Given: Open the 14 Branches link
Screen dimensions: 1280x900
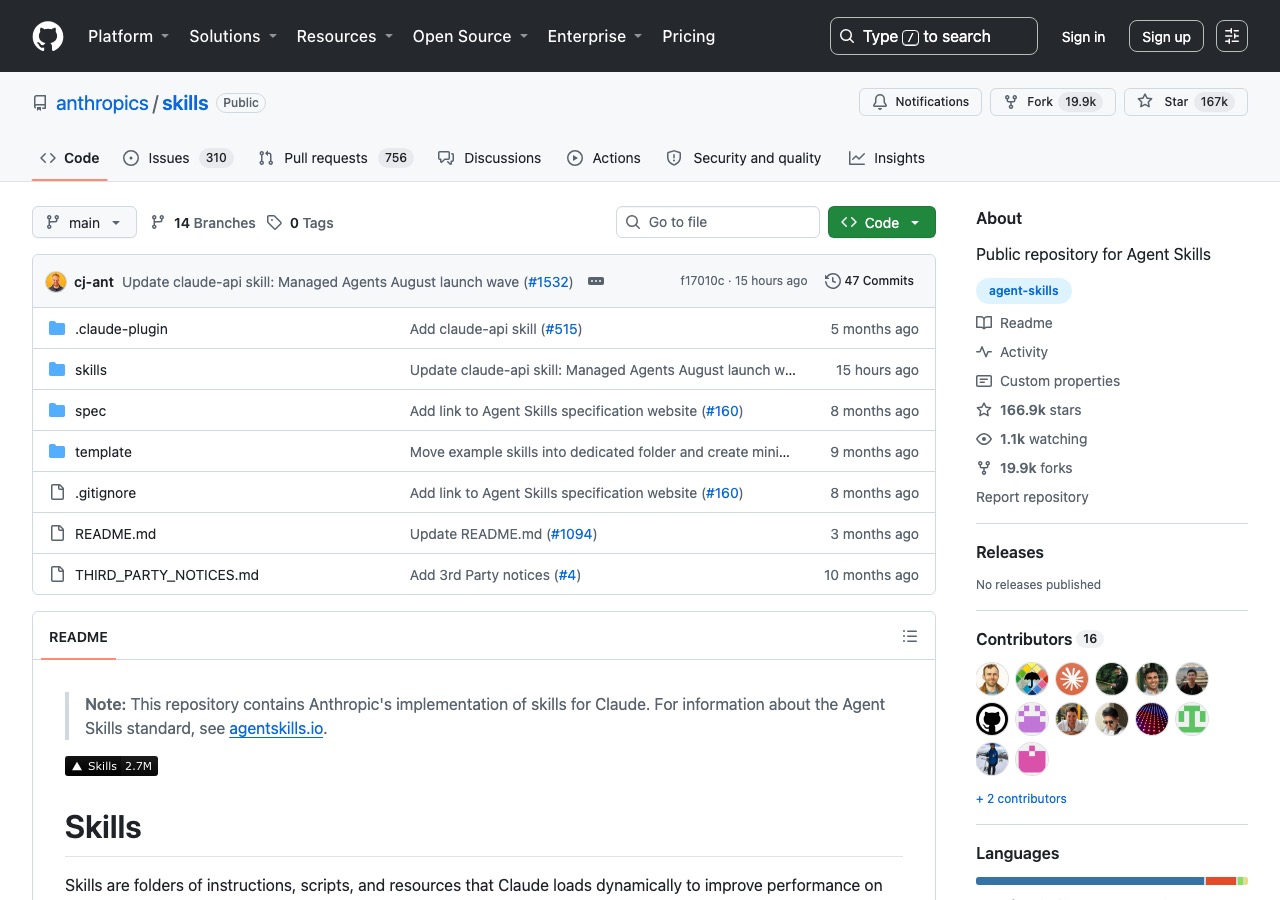Looking at the screenshot, I should pos(203,223).
